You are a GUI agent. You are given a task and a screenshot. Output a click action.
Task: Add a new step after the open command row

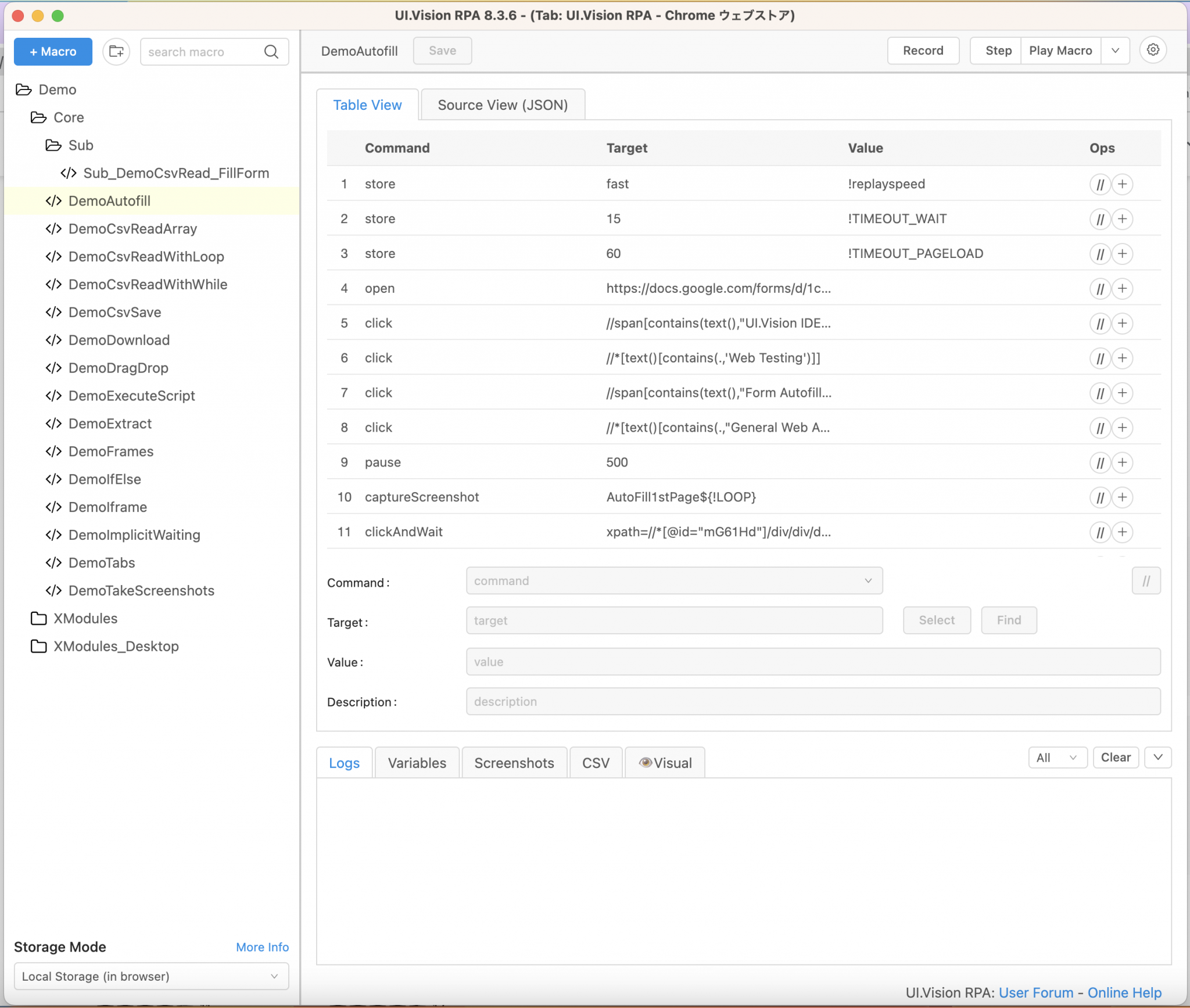click(x=1122, y=289)
